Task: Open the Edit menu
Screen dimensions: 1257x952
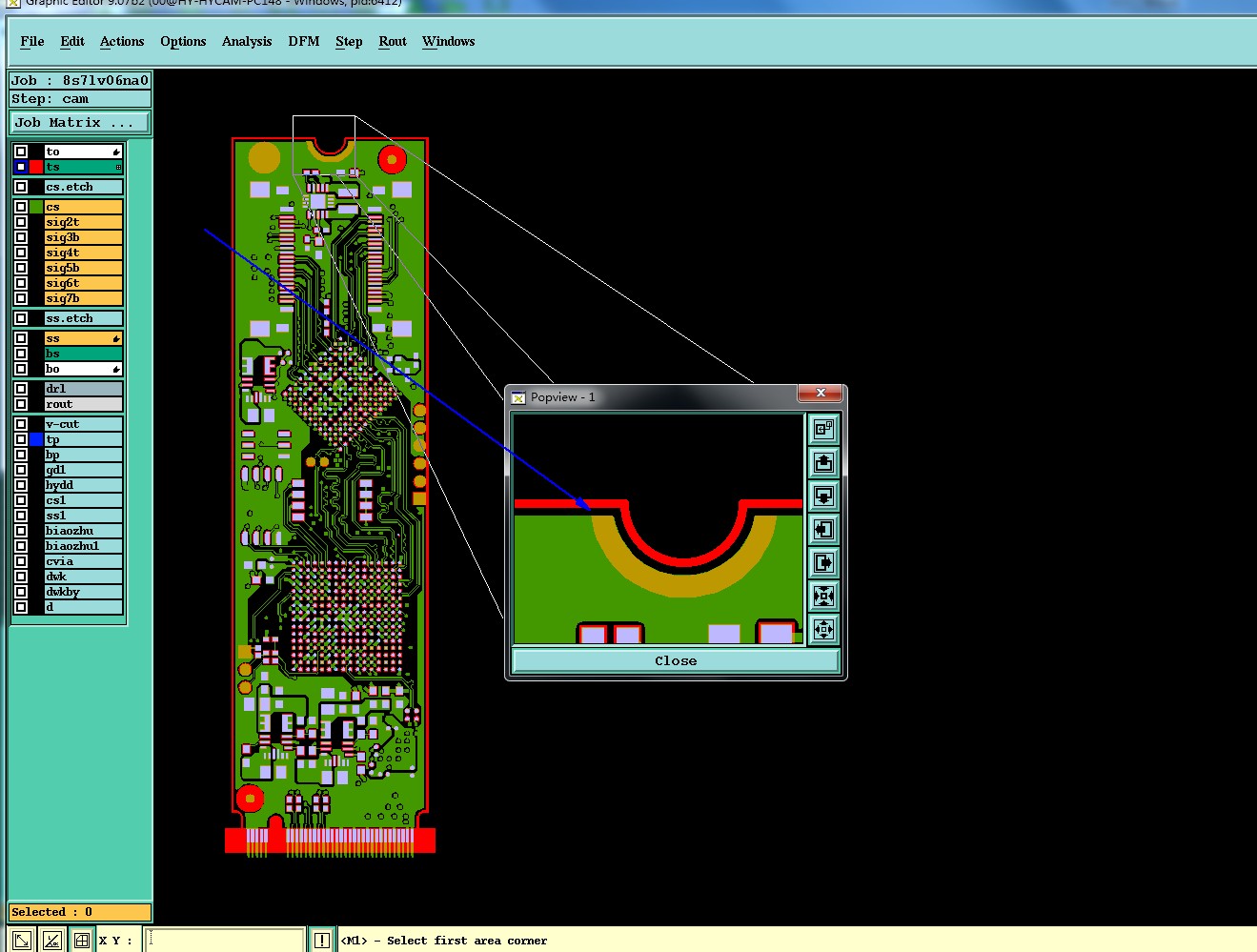Action: 72,41
